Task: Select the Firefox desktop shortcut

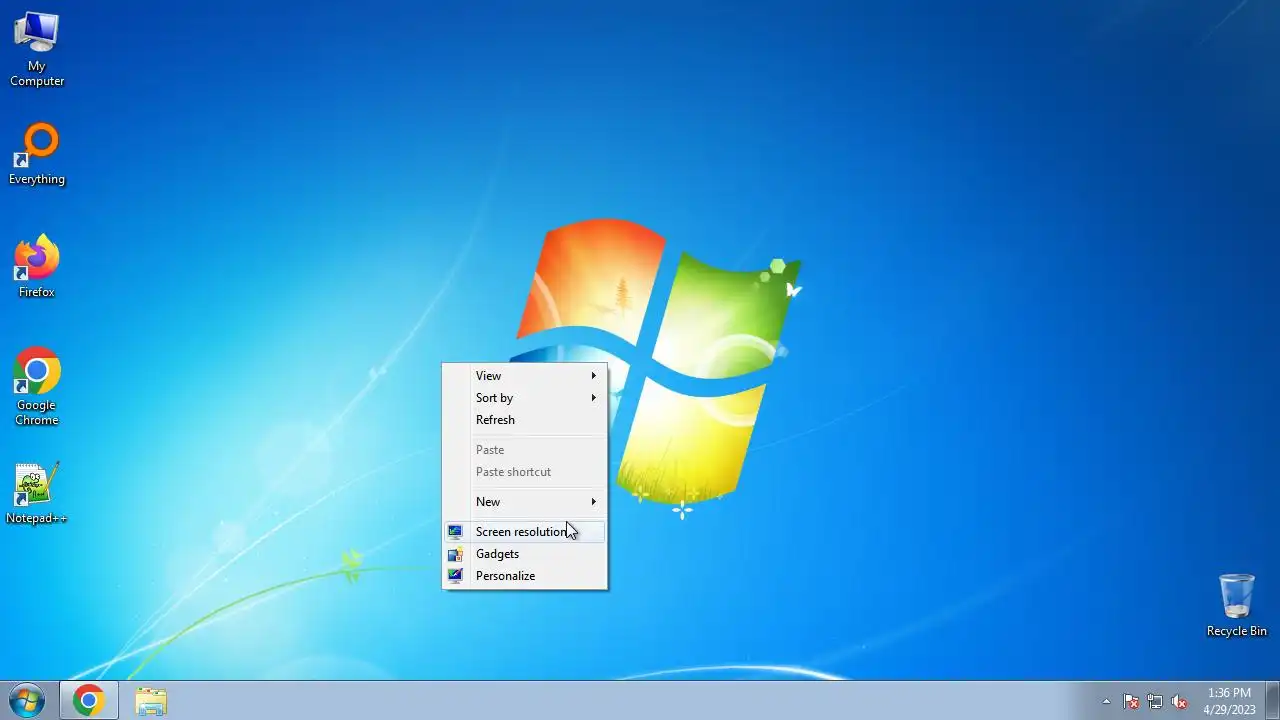Action: 37,267
